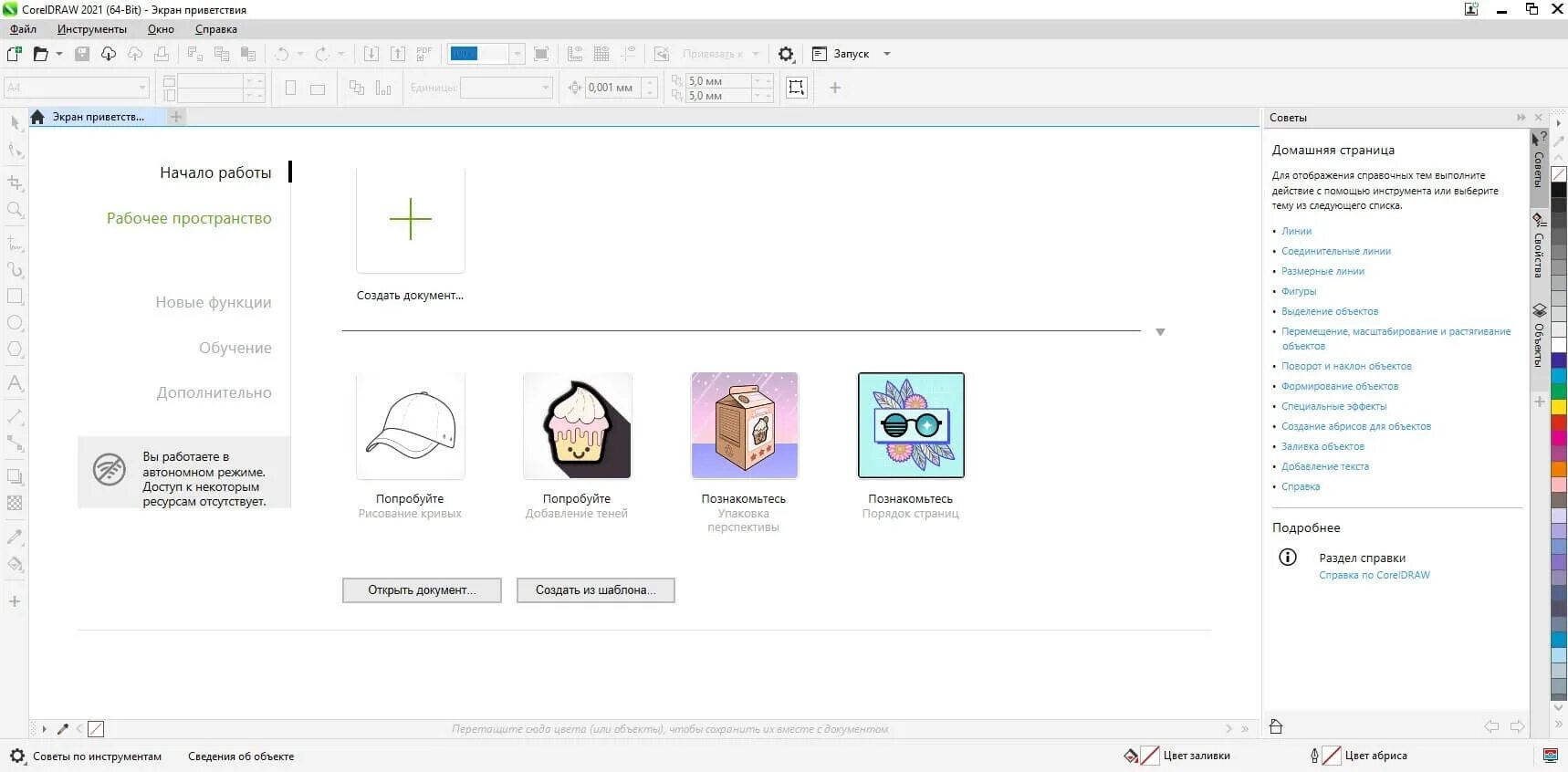This screenshot has width=1568, height=772.
Task: Add new tab with plus beside welcome tab
Action: click(176, 117)
